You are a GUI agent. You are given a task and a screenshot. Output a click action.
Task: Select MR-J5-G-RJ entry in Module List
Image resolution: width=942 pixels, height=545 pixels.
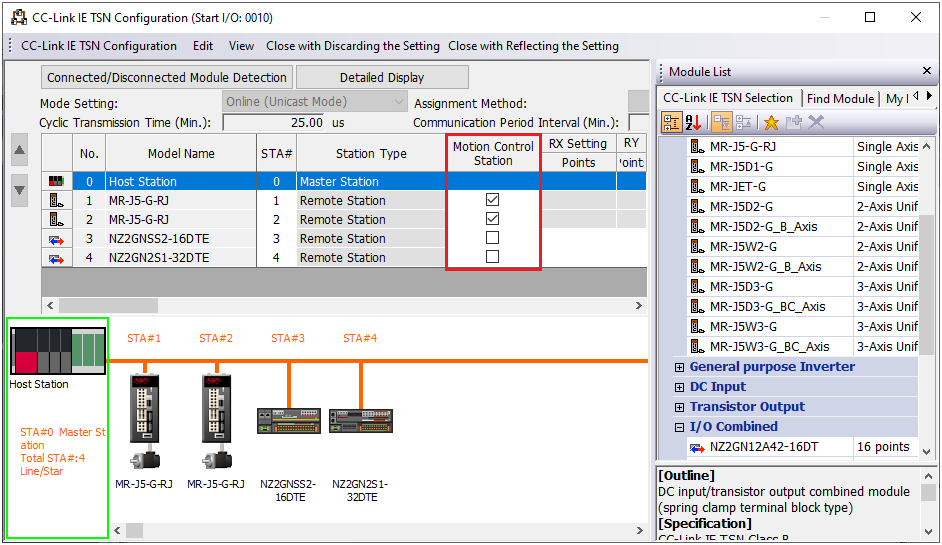(743, 147)
